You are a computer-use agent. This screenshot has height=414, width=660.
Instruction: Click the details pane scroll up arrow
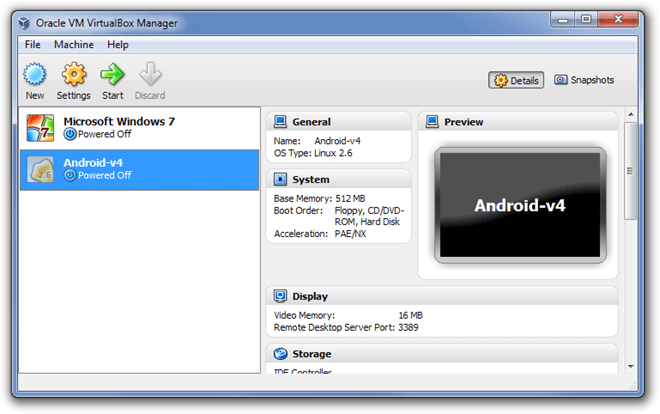(x=631, y=114)
